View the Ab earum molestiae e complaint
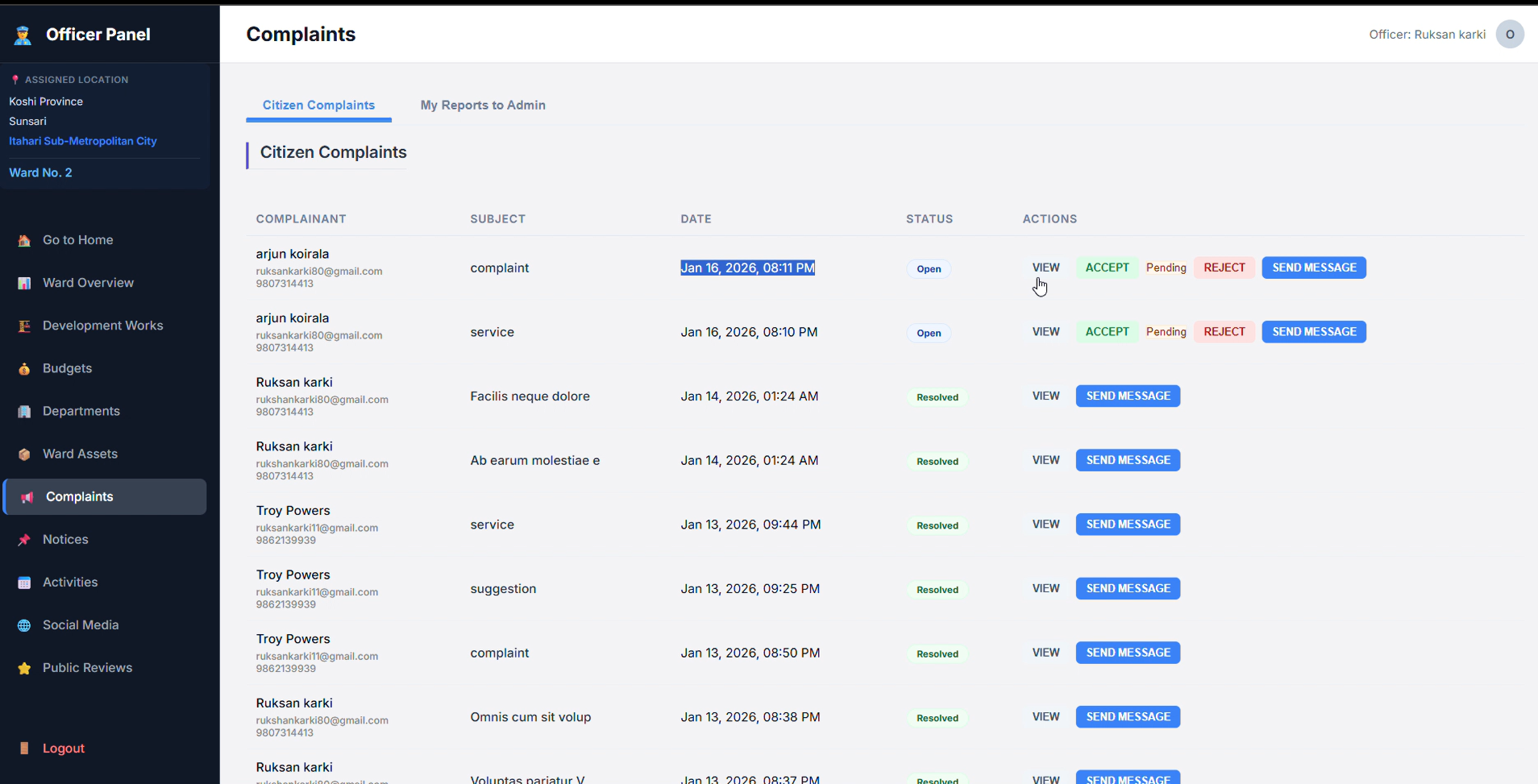The image size is (1538, 784). pyautogui.click(x=1046, y=460)
